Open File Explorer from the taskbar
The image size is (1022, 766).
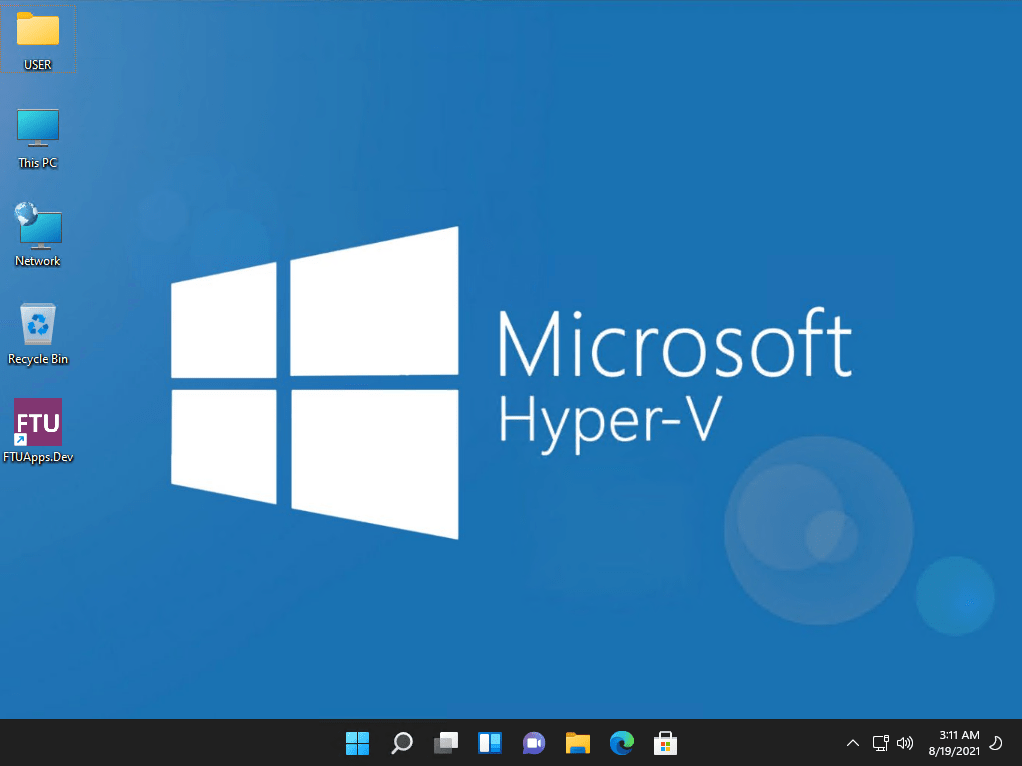coord(577,743)
